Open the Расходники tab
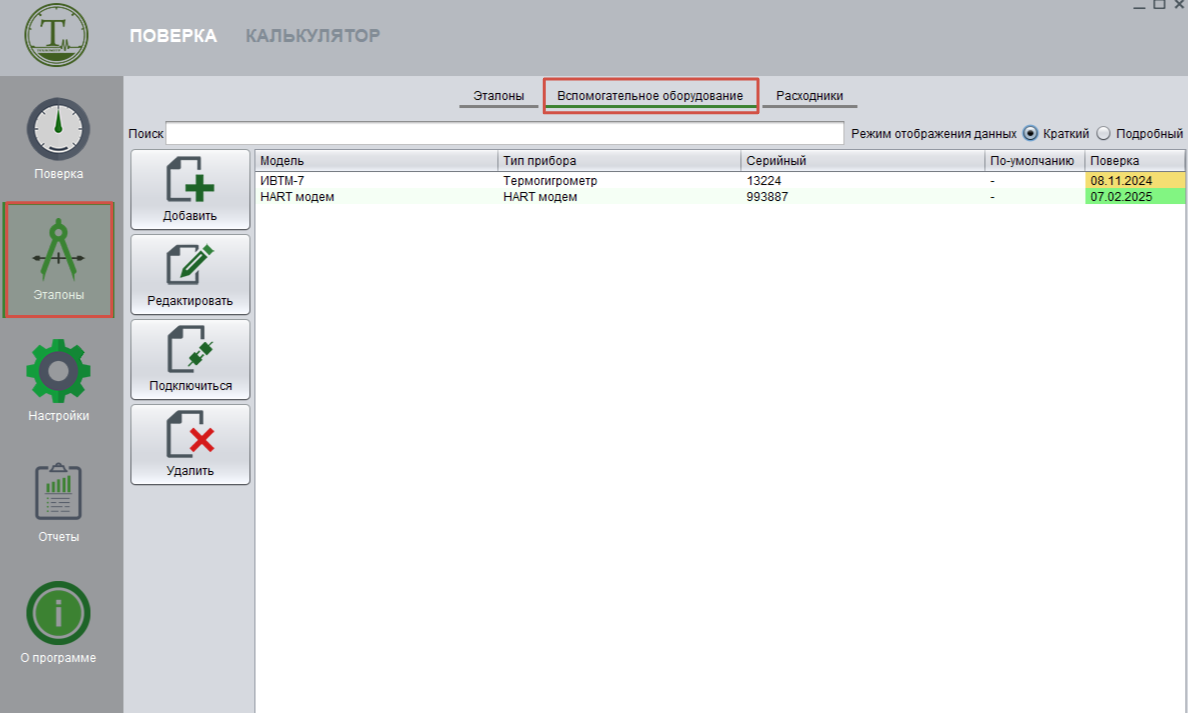 click(809, 96)
